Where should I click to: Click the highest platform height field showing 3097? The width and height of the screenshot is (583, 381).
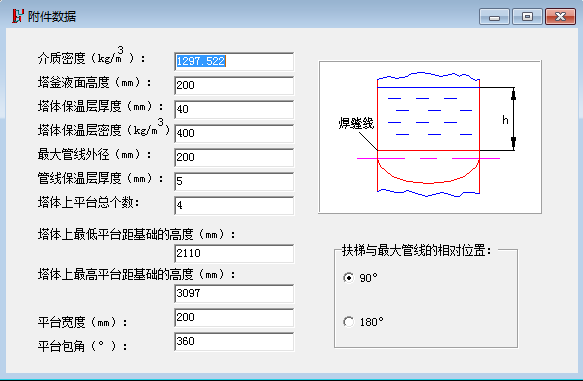click(x=234, y=294)
